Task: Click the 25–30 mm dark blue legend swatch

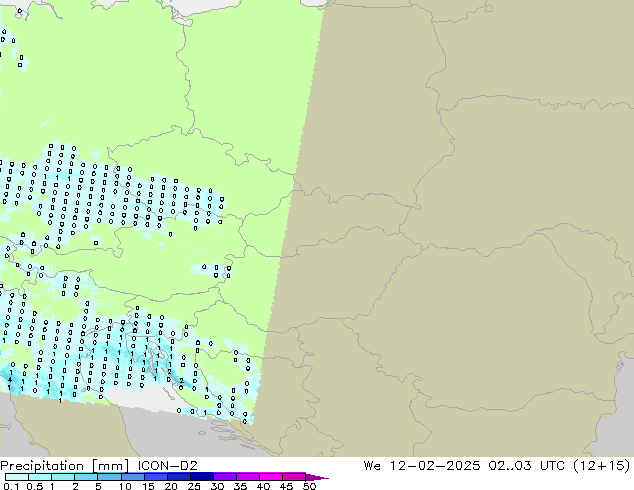Action: pyautogui.click(x=201, y=477)
